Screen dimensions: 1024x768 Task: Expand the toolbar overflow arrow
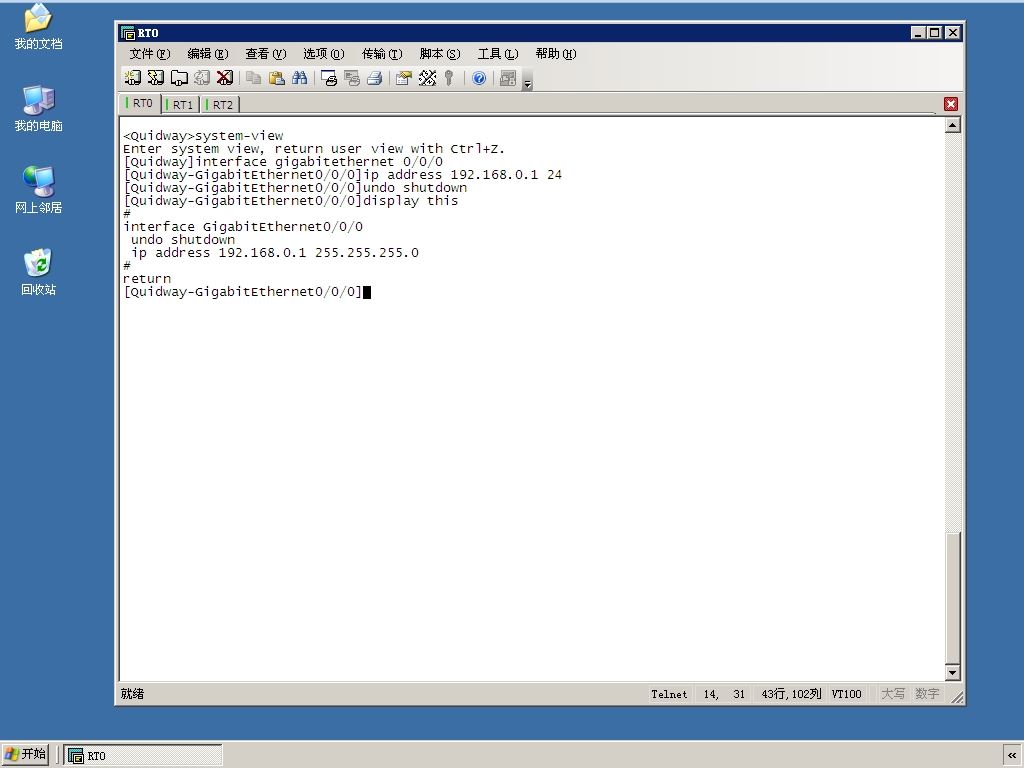[528, 80]
